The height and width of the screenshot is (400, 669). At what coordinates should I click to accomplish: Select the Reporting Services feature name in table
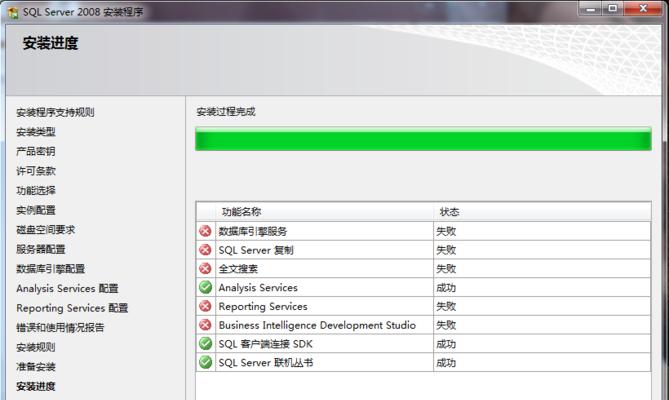[x=263, y=306]
